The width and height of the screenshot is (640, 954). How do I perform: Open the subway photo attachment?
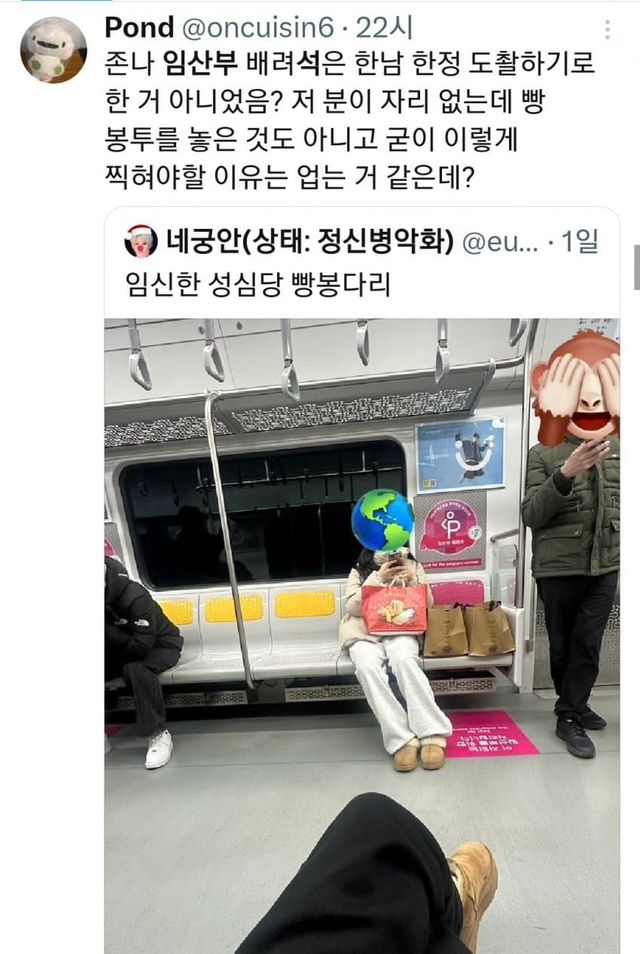point(362,636)
